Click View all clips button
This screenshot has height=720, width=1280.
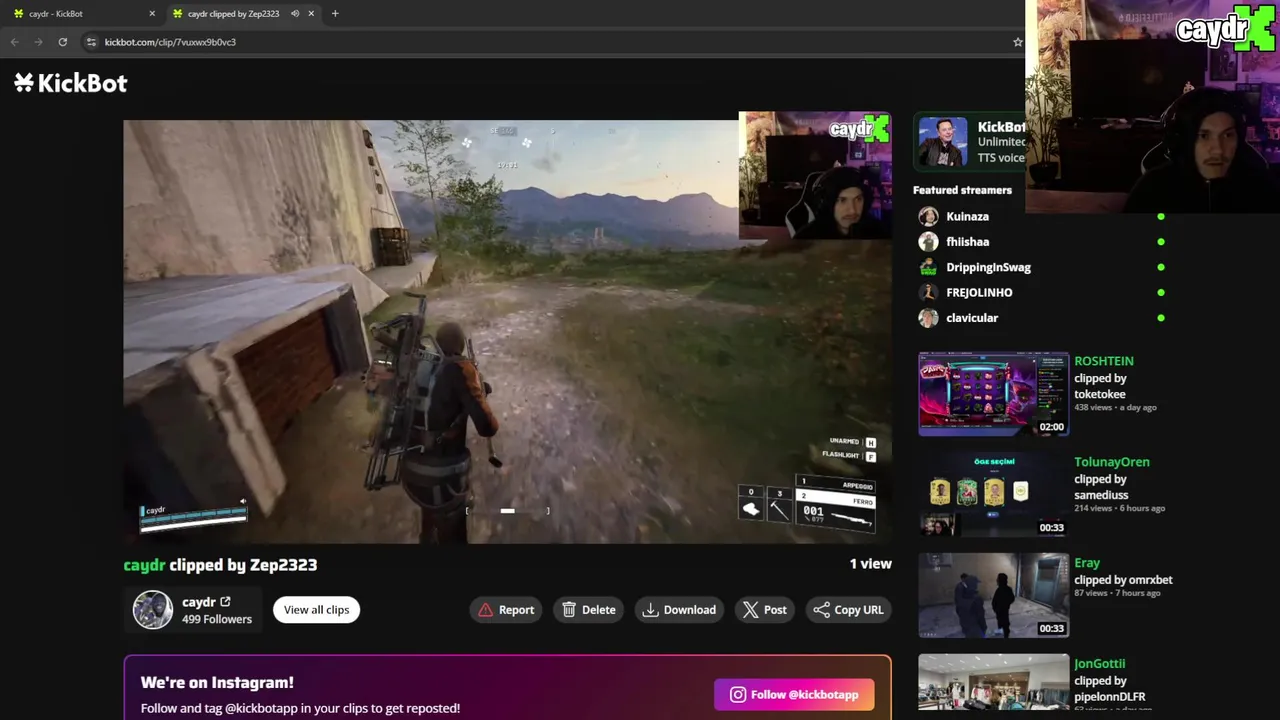pos(316,610)
